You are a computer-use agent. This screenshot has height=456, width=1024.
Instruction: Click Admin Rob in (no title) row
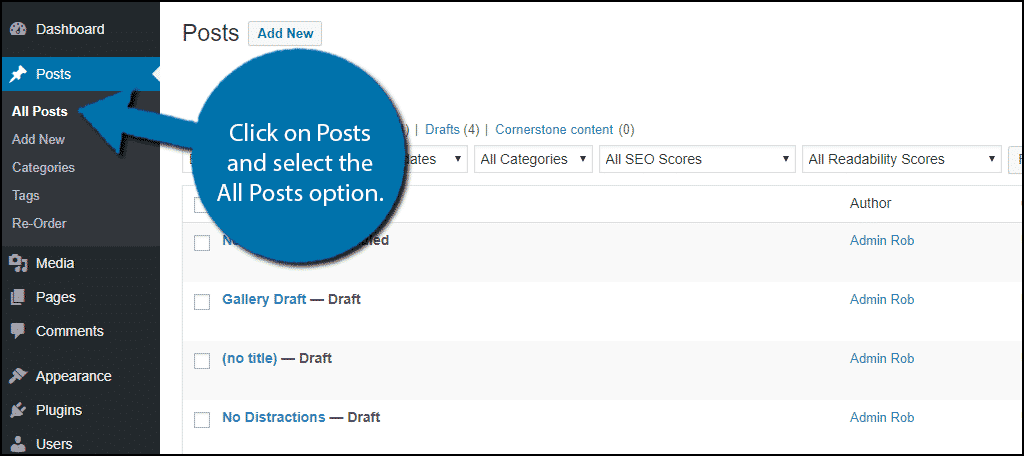(x=882, y=358)
